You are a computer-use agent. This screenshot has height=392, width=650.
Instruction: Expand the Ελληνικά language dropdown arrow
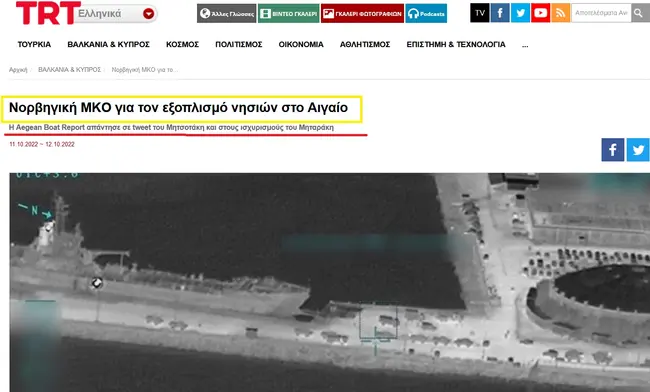click(x=148, y=14)
